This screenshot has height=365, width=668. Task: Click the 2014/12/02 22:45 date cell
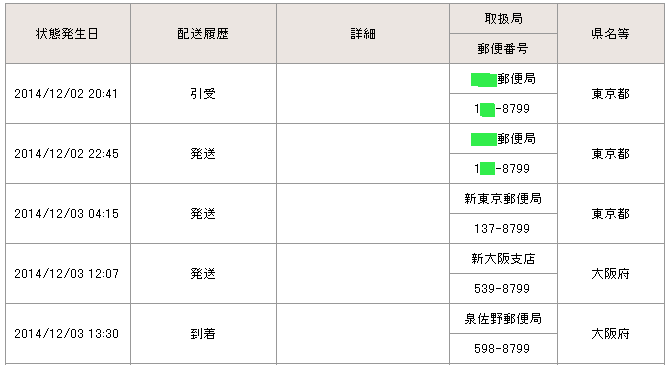point(68,154)
